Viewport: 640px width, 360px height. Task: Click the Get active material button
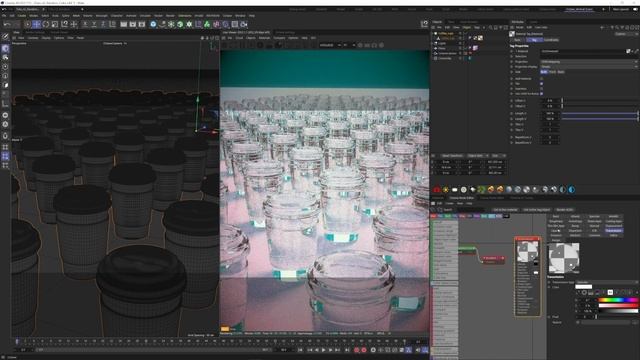coord(505,210)
